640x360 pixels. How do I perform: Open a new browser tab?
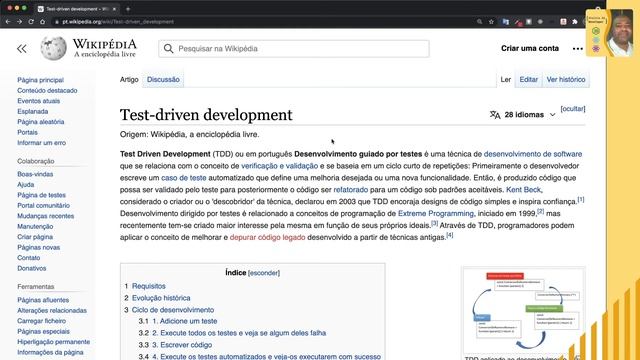[x=128, y=9]
